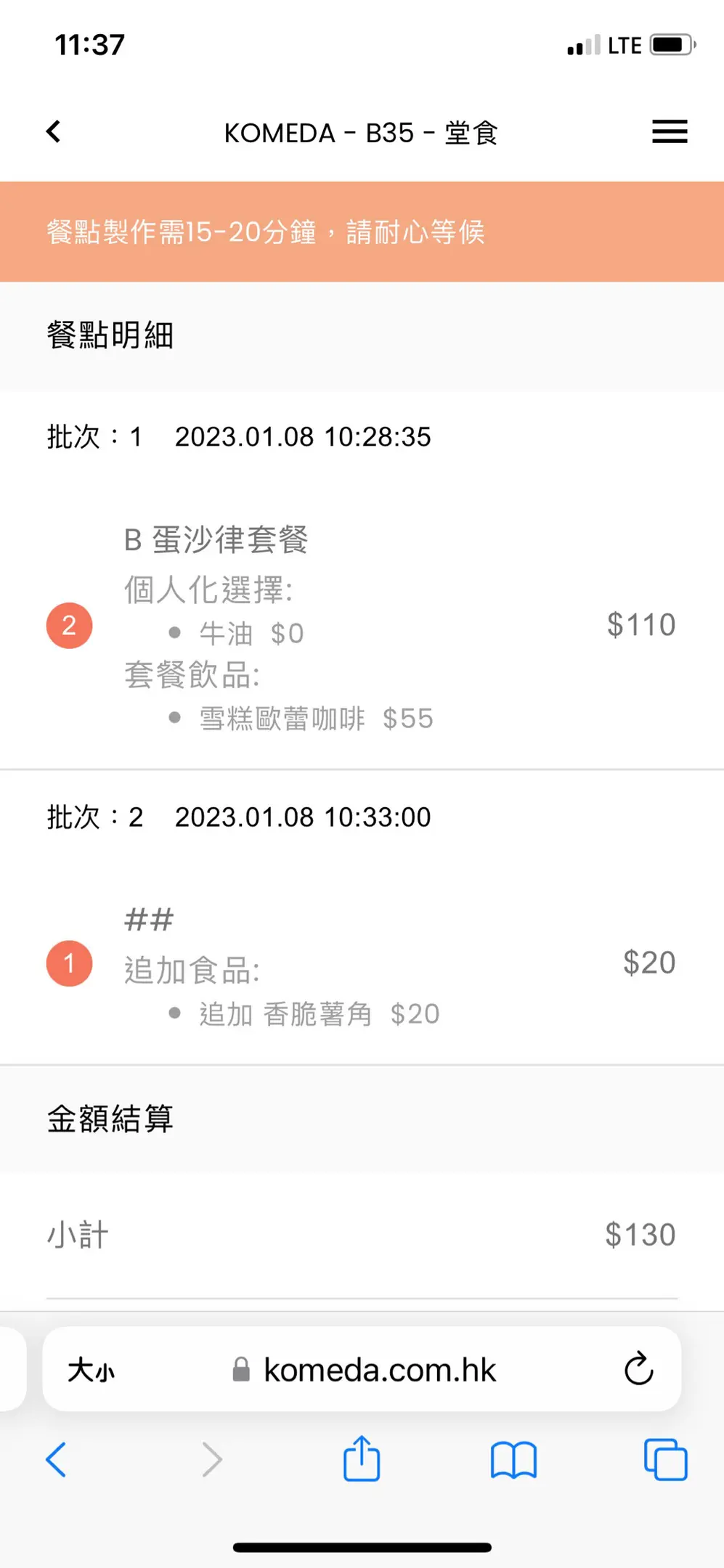Tap the padlock icon in the address bar

(x=241, y=1370)
